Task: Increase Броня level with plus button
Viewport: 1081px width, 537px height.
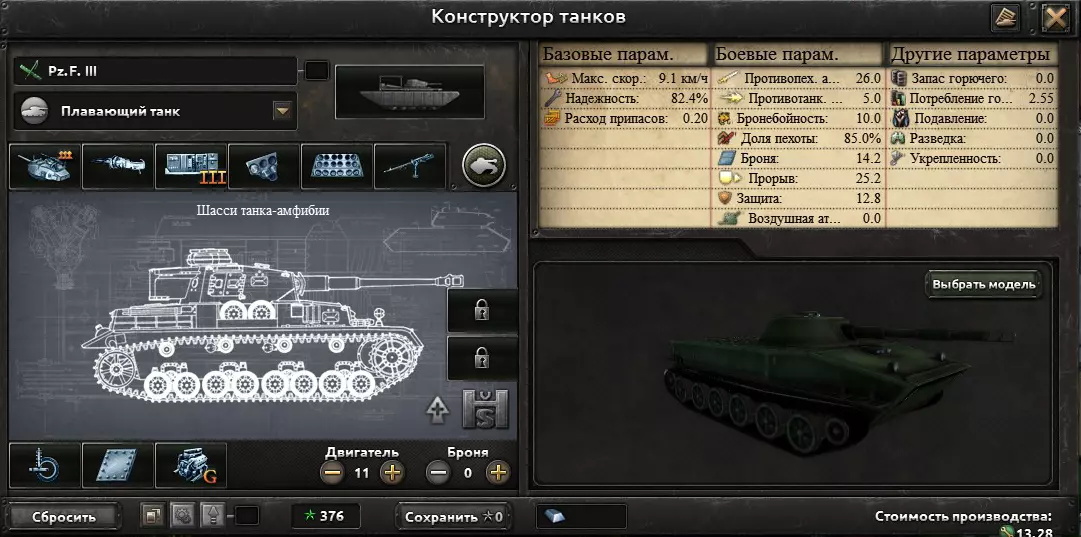Action: (497, 473)
